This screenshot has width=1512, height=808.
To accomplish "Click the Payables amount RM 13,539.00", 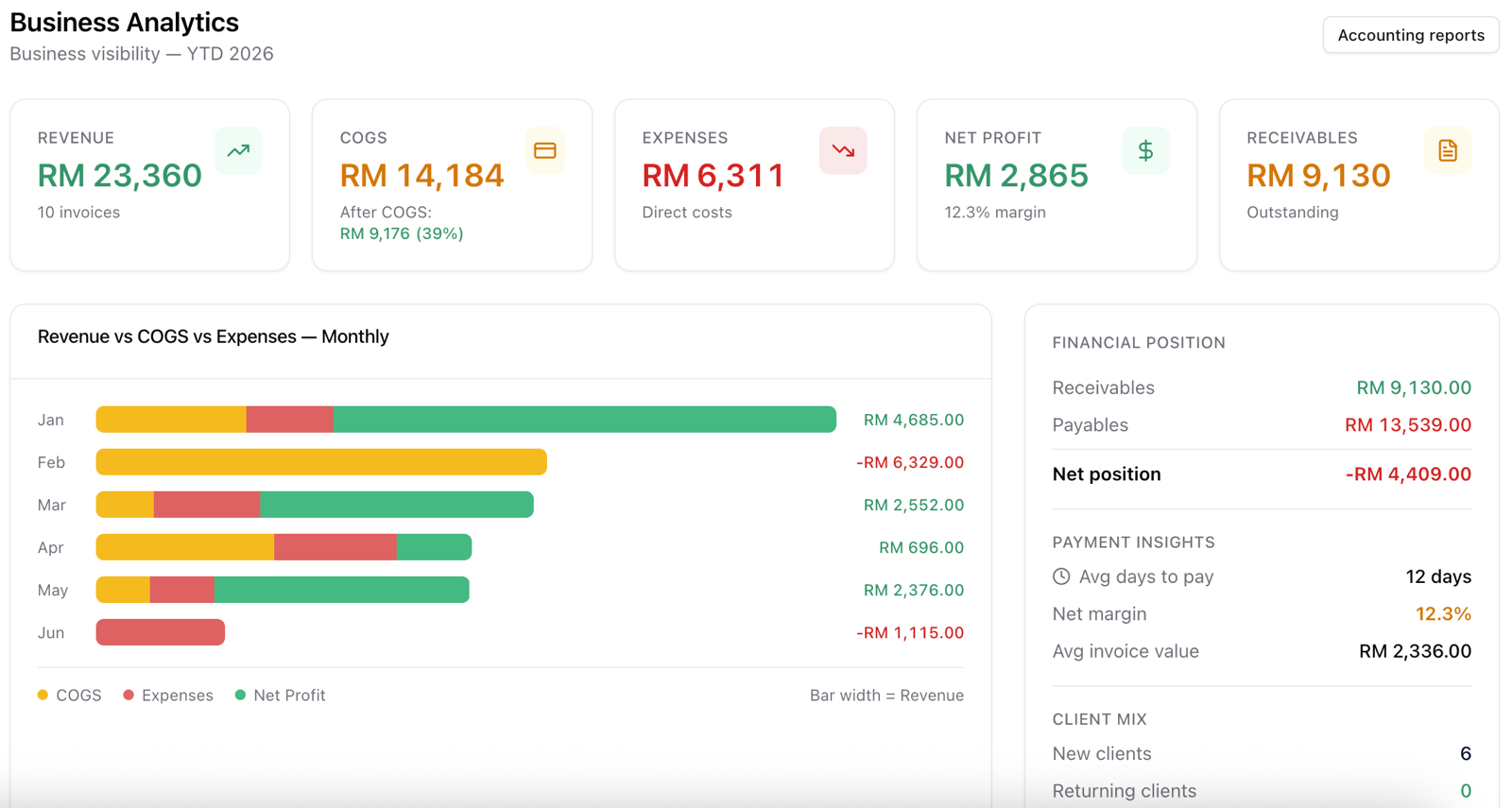I will point(1408,425).
